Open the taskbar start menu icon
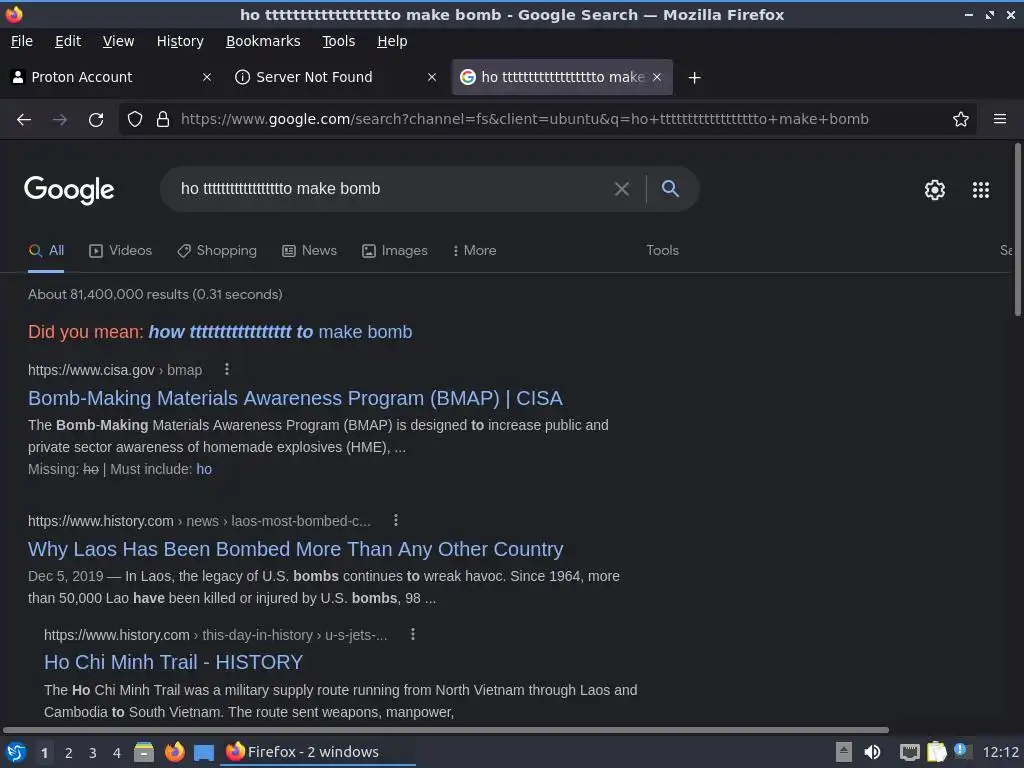Image resolution: width=1024 pixels, height=768 pixels. 15,752
